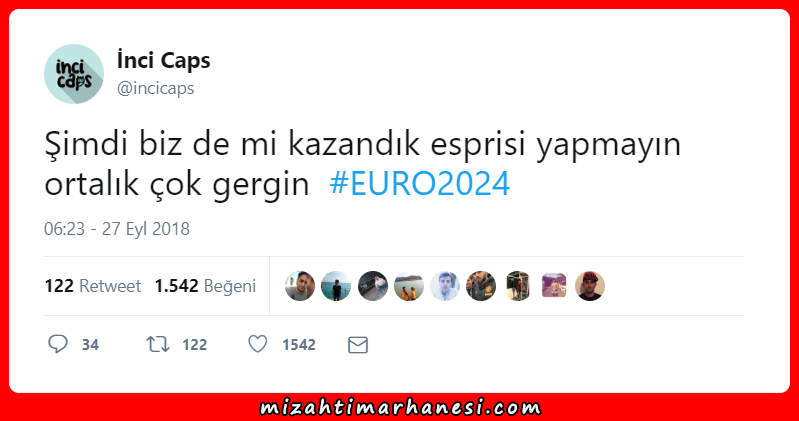Screen dimensions: 799x421
Task: Open the #EURO2024 hashtag
Action: [419, 183]
